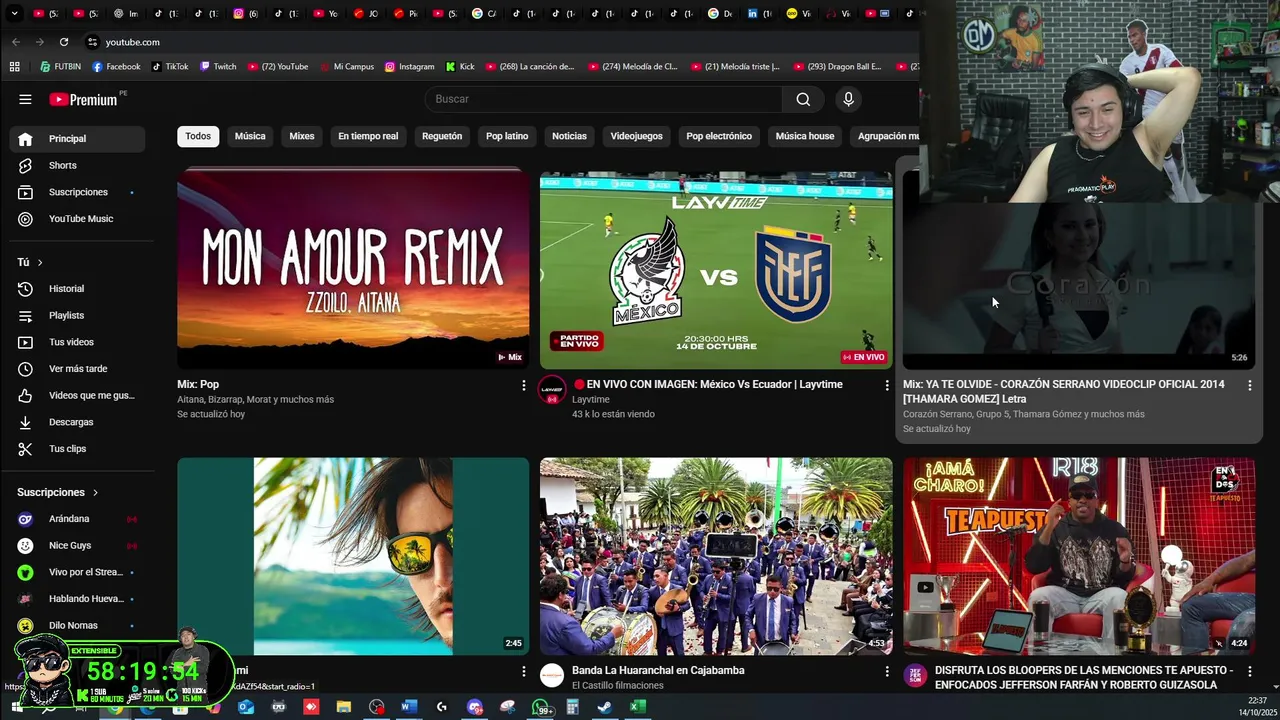Open the tab search dropdown arrow
The width and height of the screenshot is (1280, 720).
click(x=14, y=14)
